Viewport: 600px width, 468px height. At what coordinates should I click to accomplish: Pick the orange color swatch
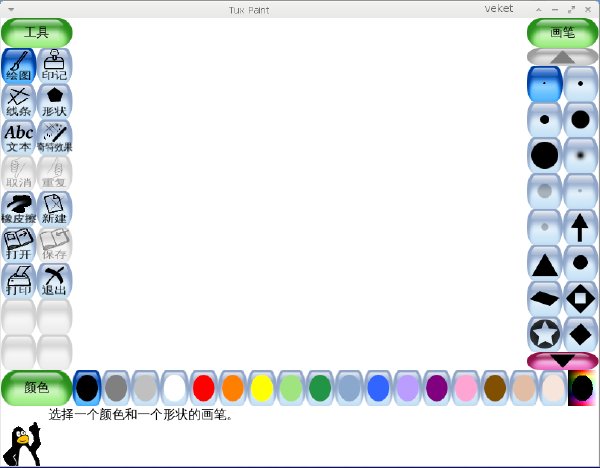point(233,388)
